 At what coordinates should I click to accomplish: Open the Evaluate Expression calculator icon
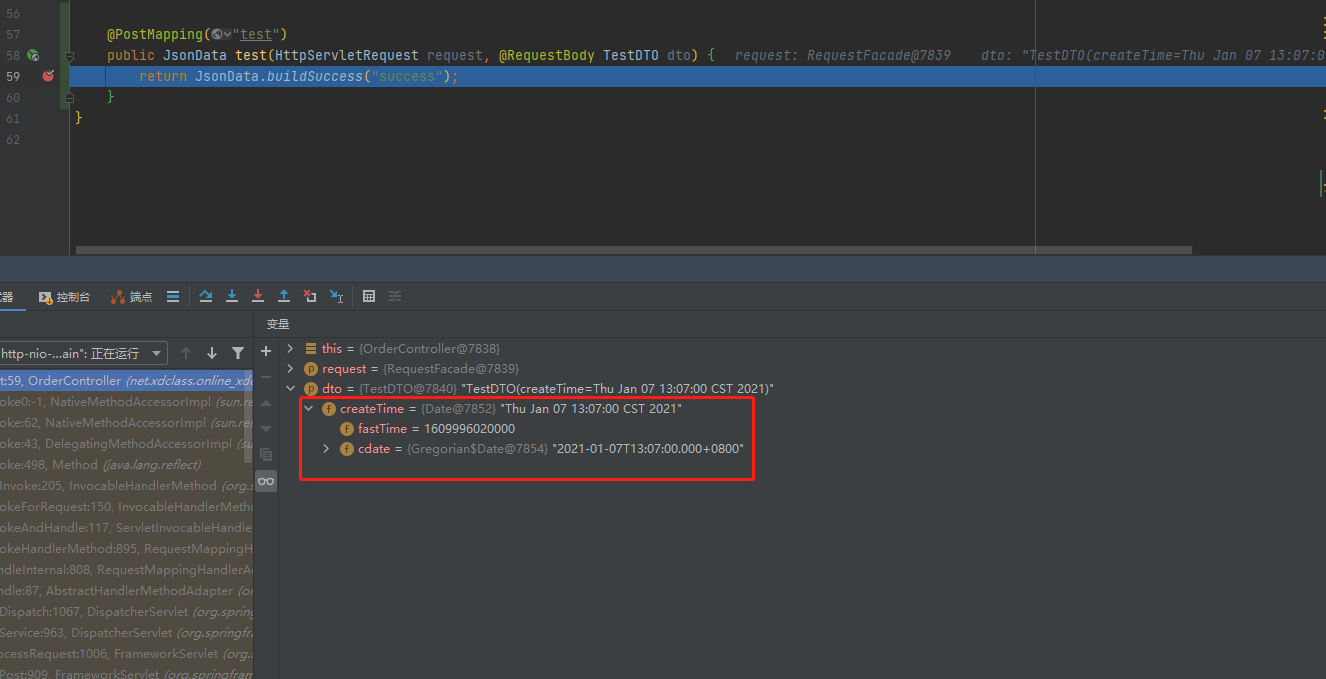click(369, 296)
